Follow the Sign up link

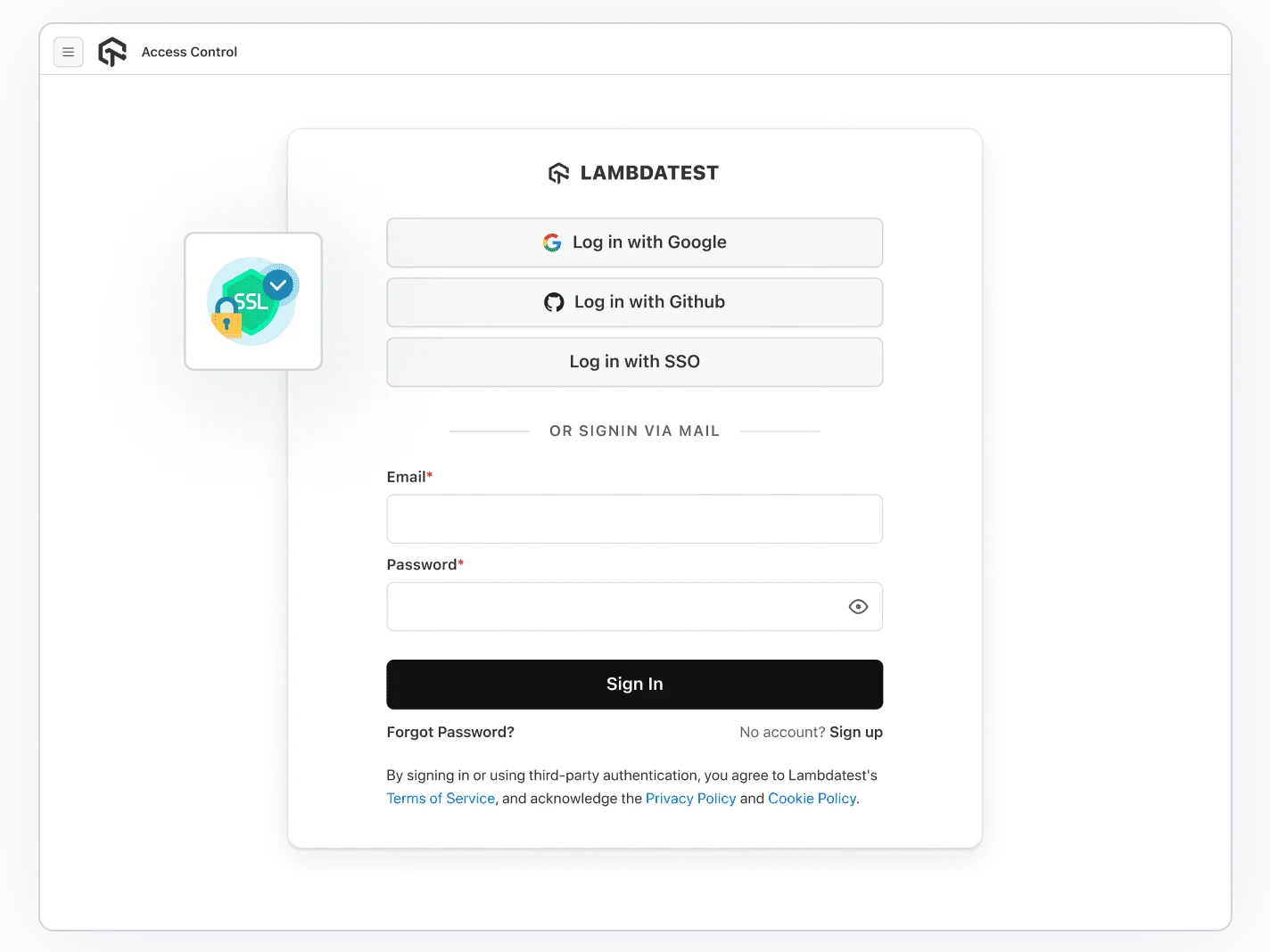click(855, 732)
